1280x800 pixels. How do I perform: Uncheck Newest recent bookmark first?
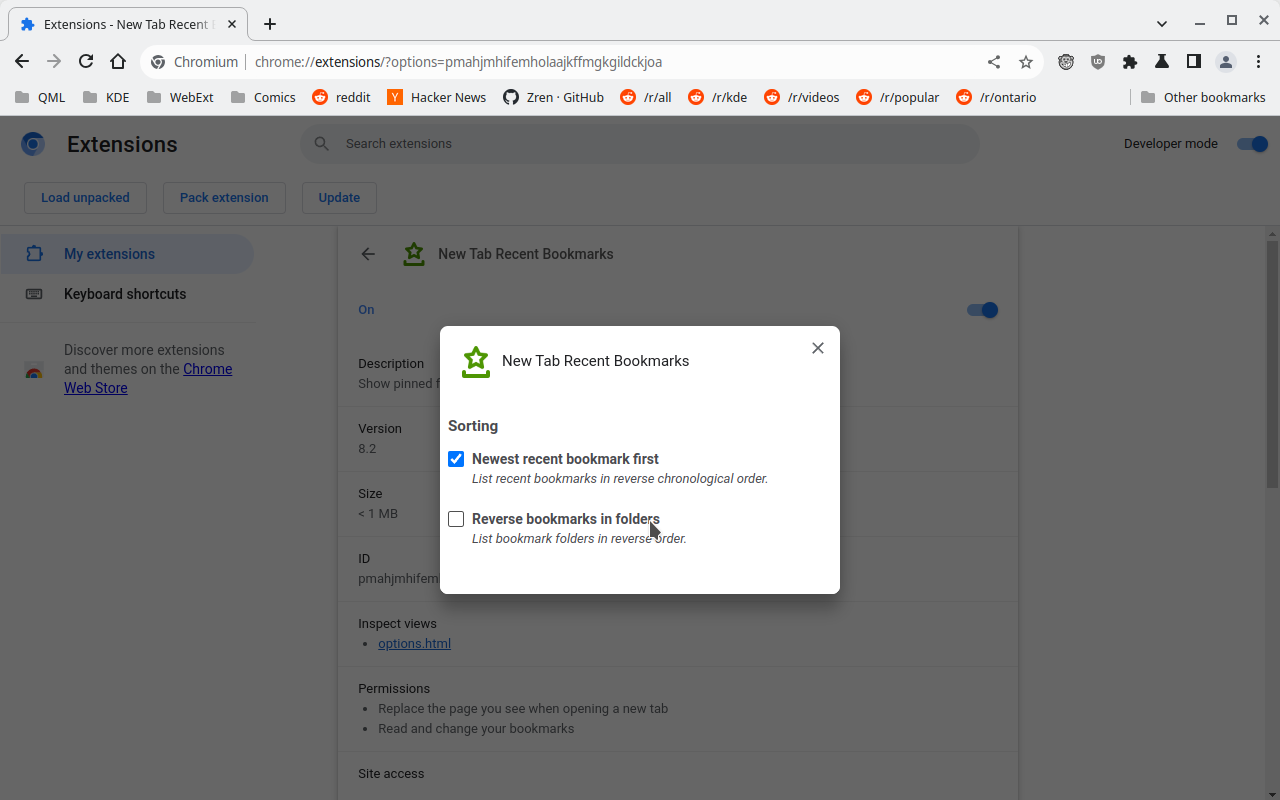[456, 458]
